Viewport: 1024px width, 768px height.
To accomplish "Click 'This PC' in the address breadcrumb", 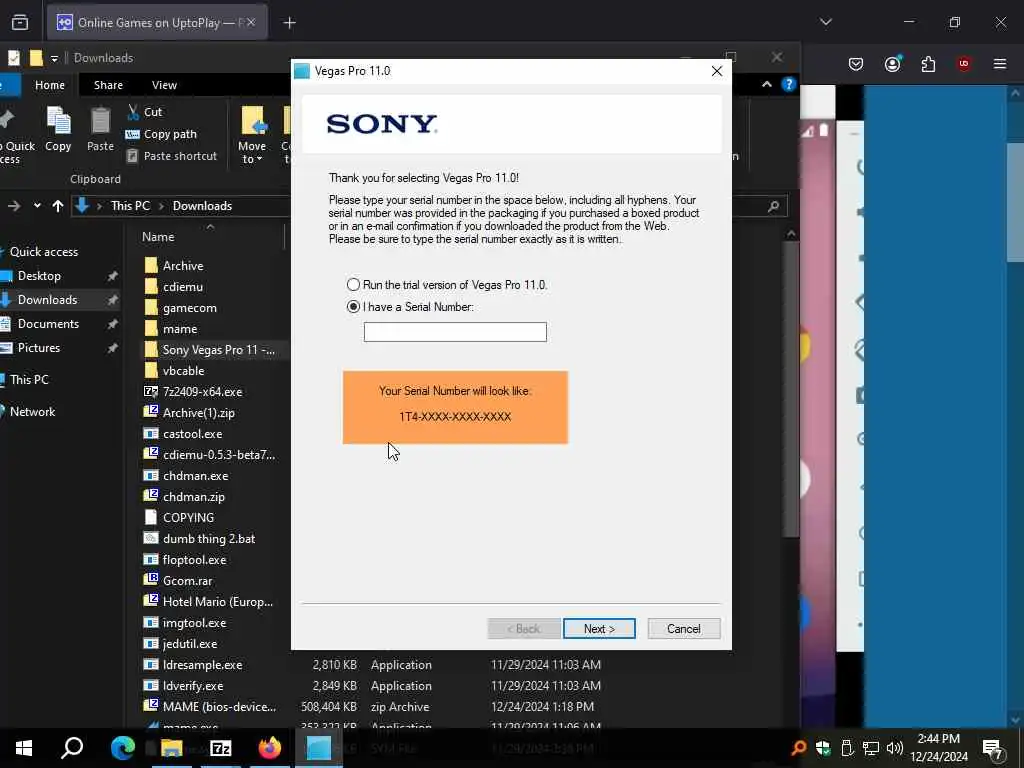I will pyautogui.click(x=130, y=206).
